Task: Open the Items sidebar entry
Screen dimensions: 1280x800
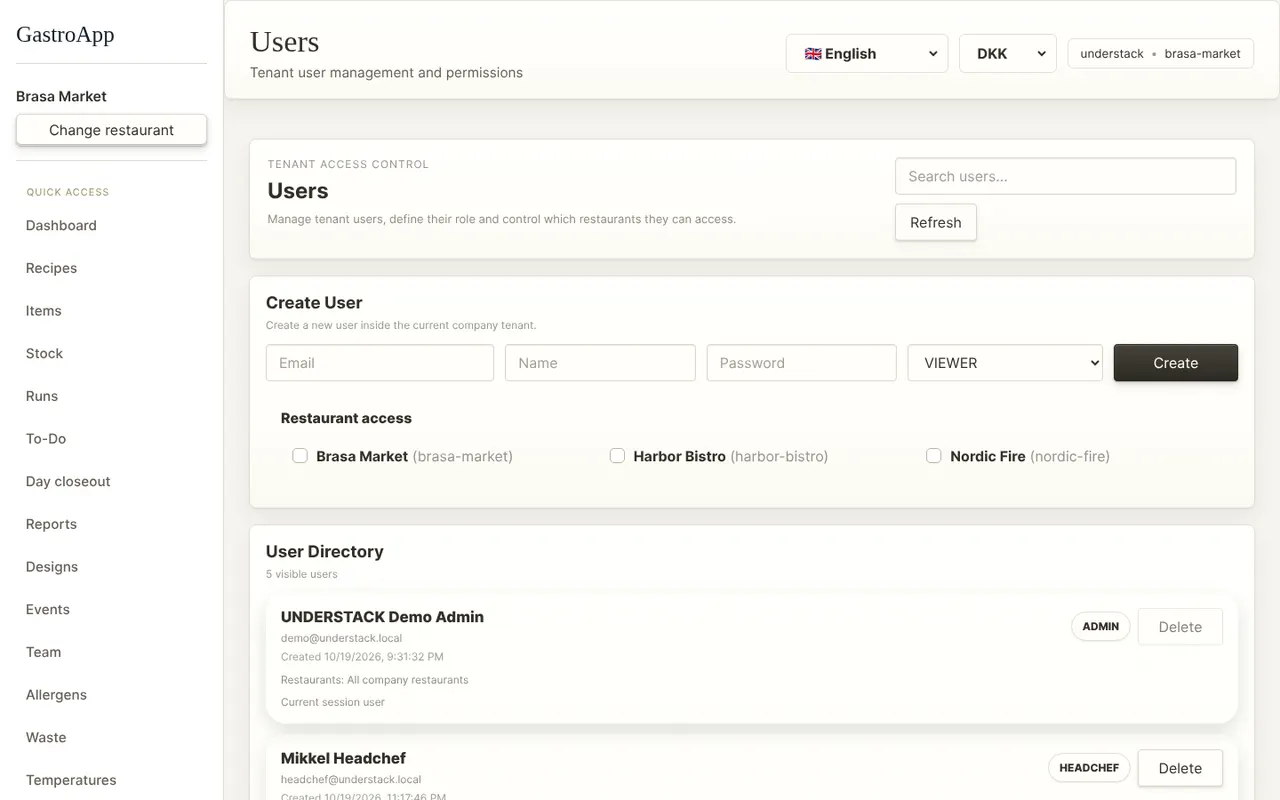Action: (x=43, y=311)
